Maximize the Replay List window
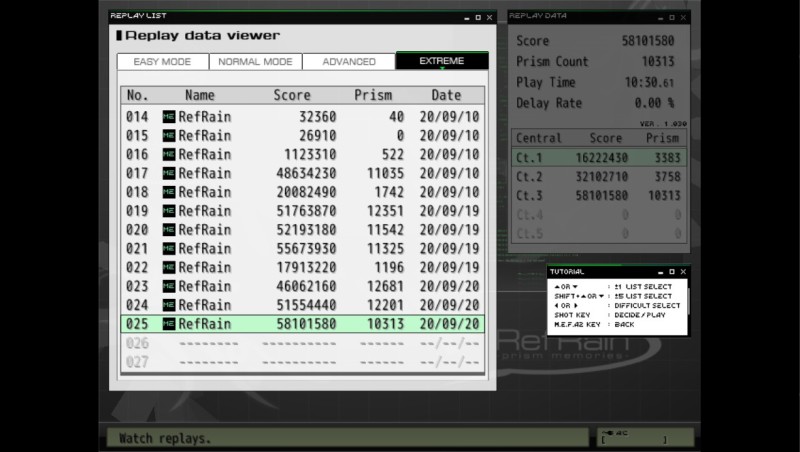This screenshot has height=452, width=800. tap(478, 17)
